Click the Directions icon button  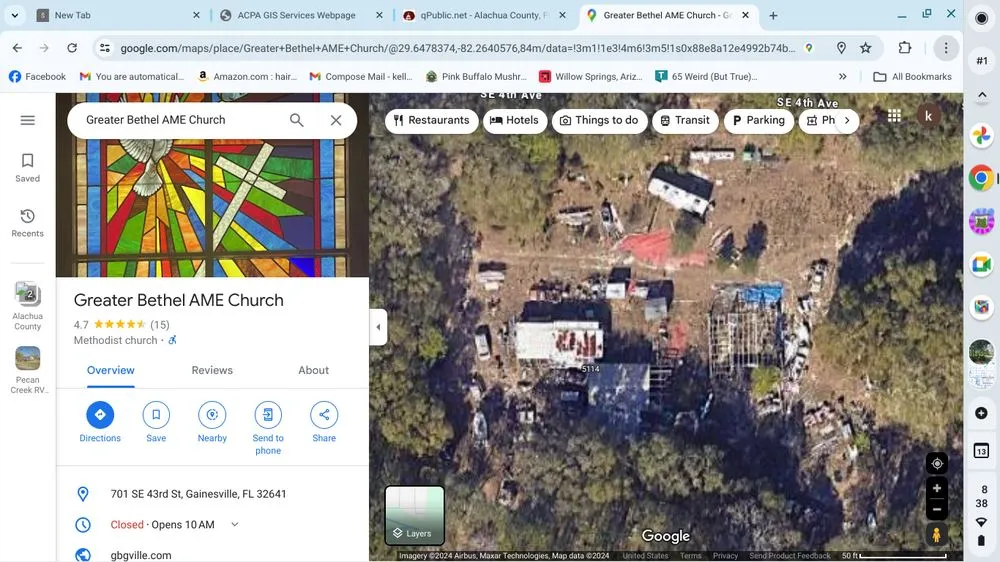coord(100,415)
